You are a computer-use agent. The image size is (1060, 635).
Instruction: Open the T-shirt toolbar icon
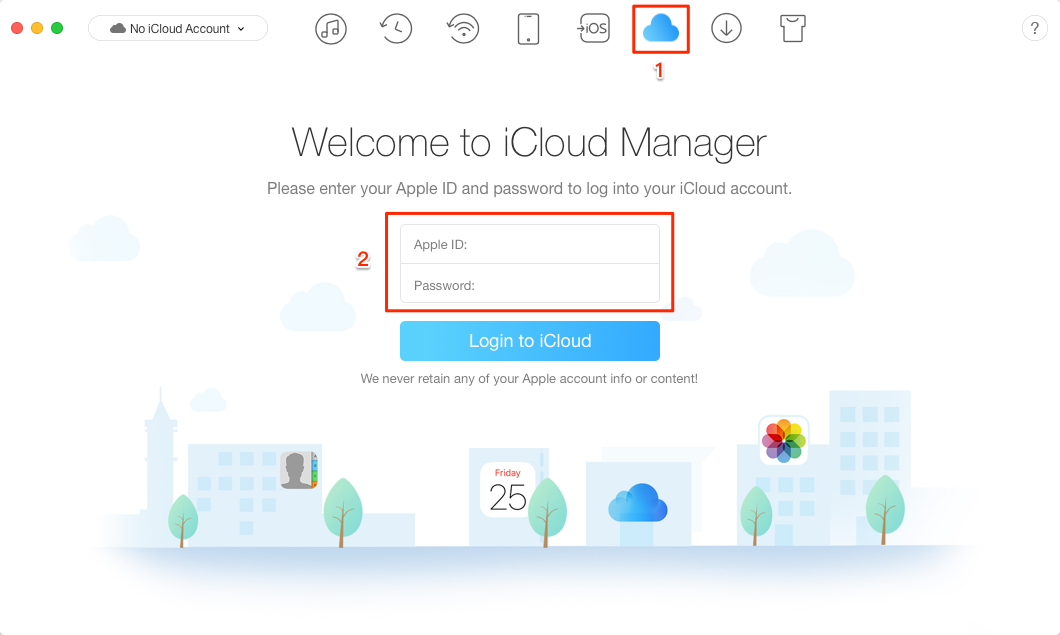(x=792, y=29)
